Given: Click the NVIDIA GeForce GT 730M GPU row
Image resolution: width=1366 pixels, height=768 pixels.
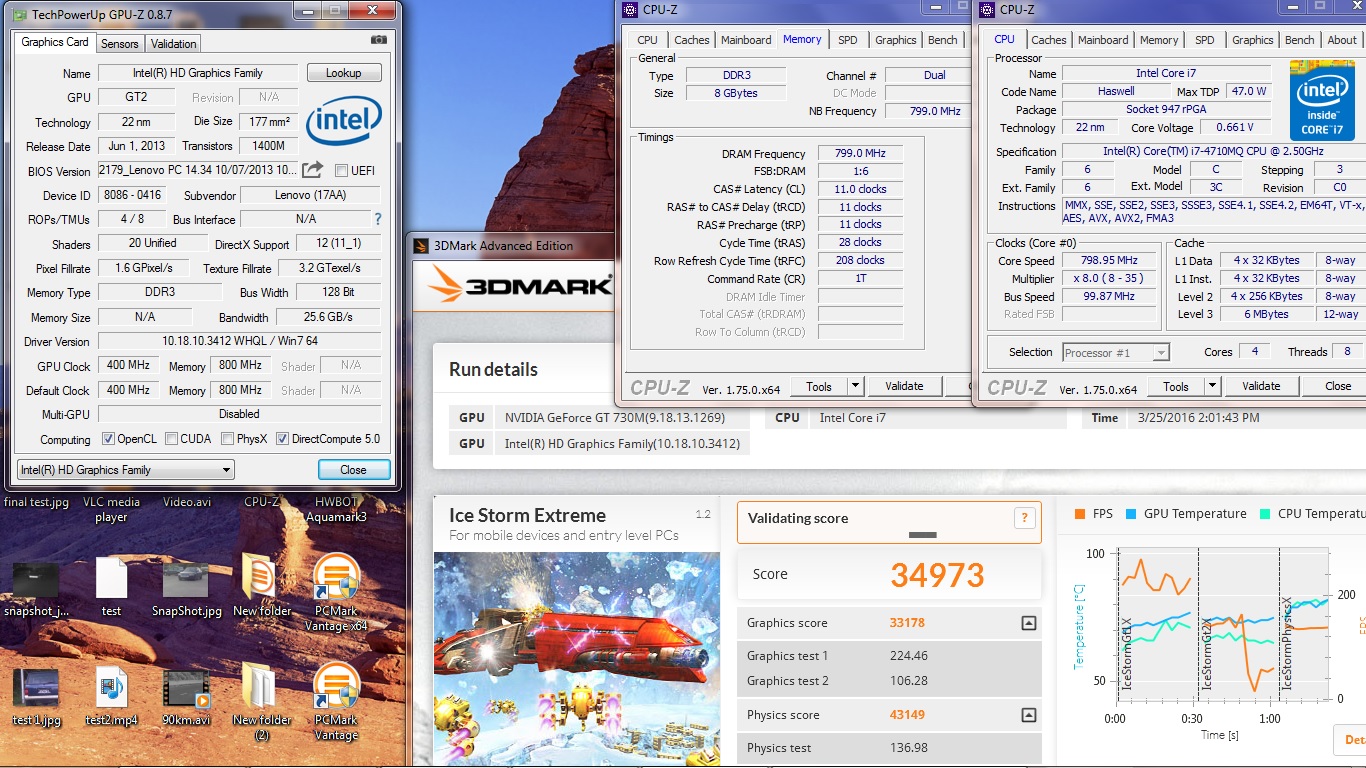Looking at the screenshot, I should click(599, 418).
